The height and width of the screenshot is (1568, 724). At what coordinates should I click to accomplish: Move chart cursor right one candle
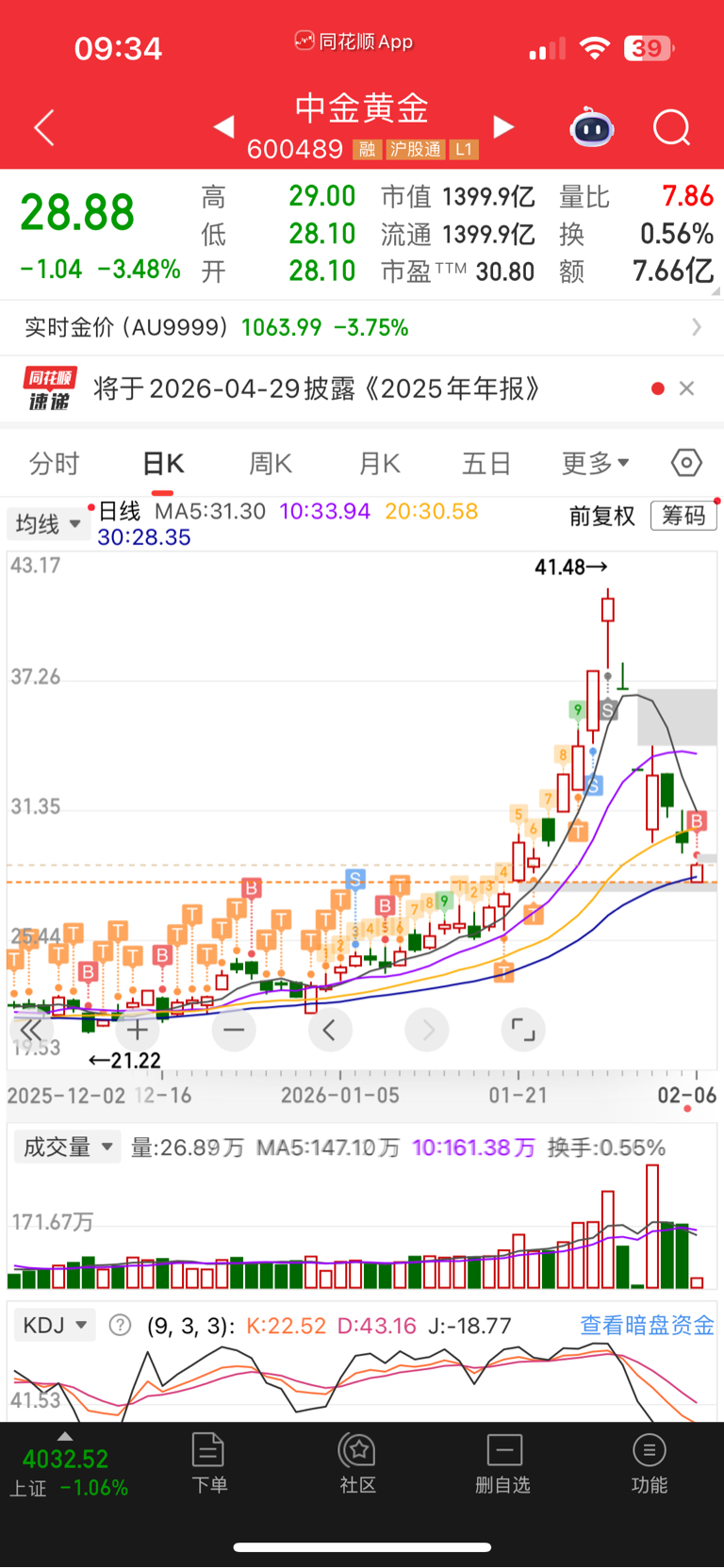(427, 1030)
